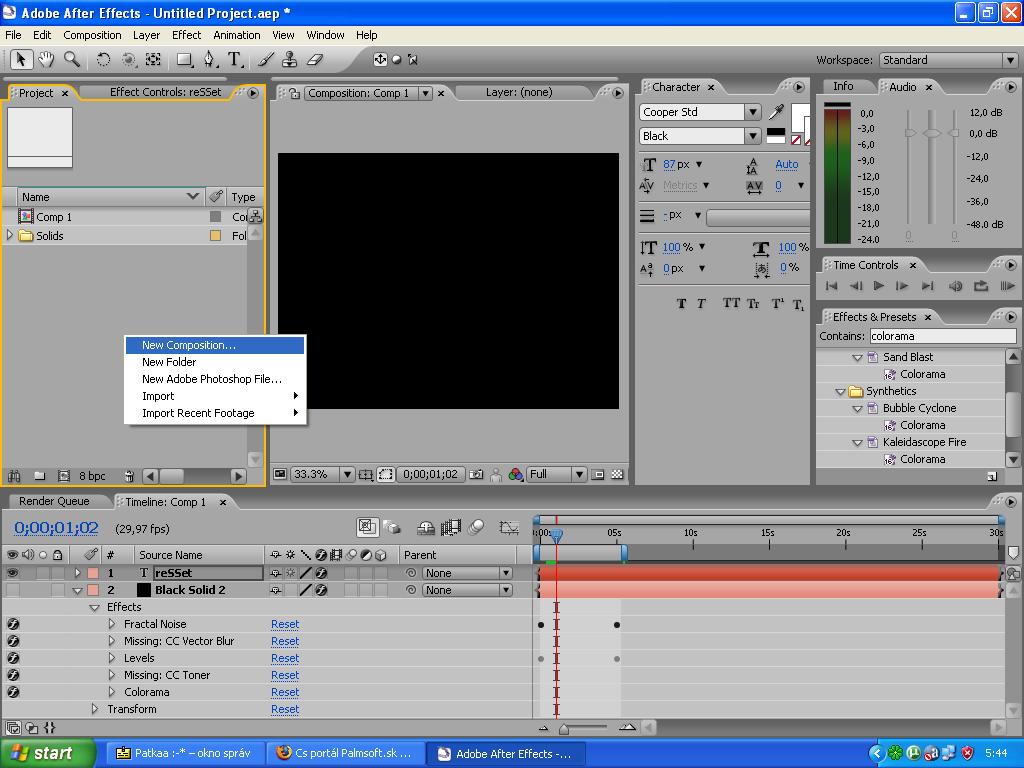The width and height of the screenshot is (1024, 768).
Task: Pick the Clone Stamp tool
Action: [290, 60]
